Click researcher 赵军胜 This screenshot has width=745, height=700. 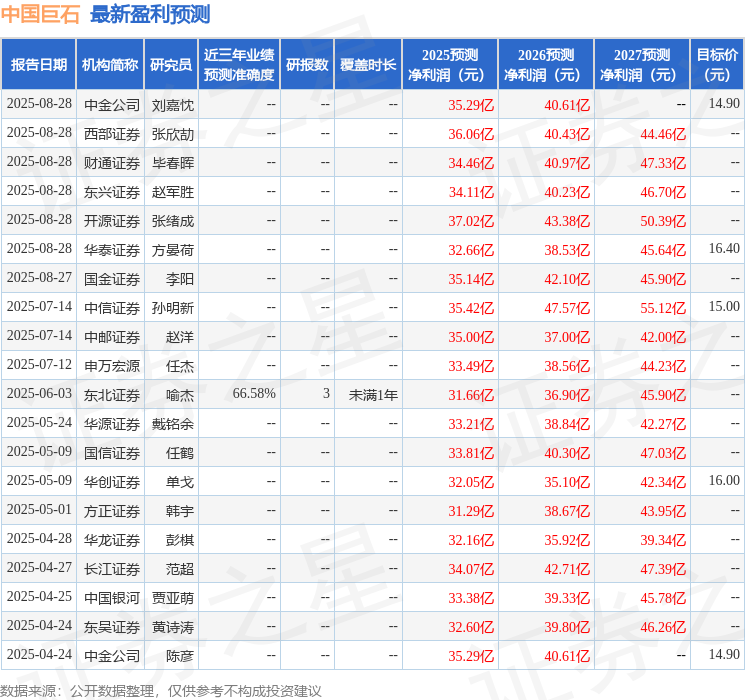(173, 192)
